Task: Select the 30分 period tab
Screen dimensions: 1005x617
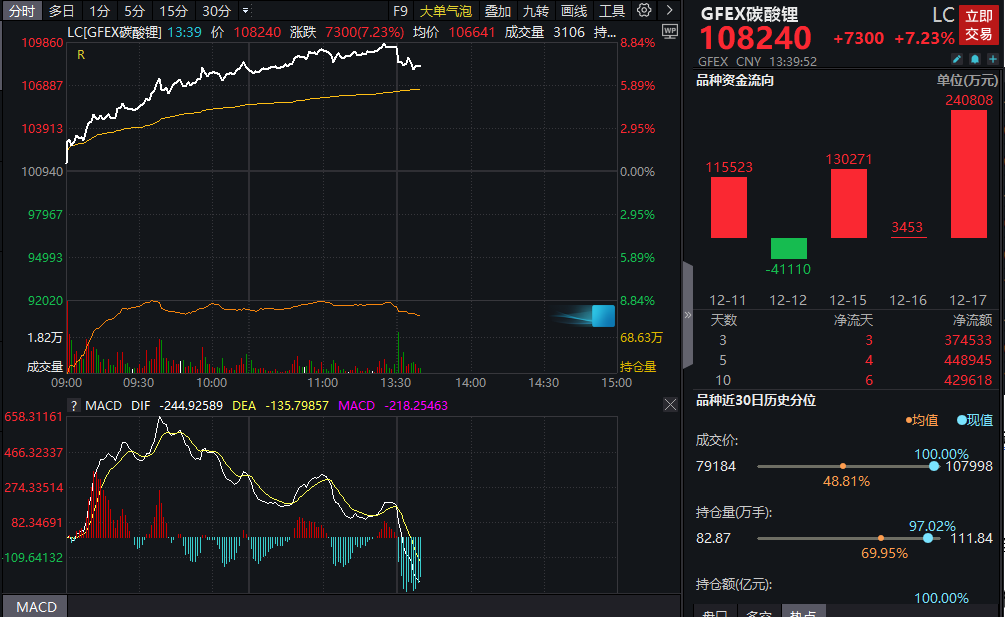Action: 217,11
